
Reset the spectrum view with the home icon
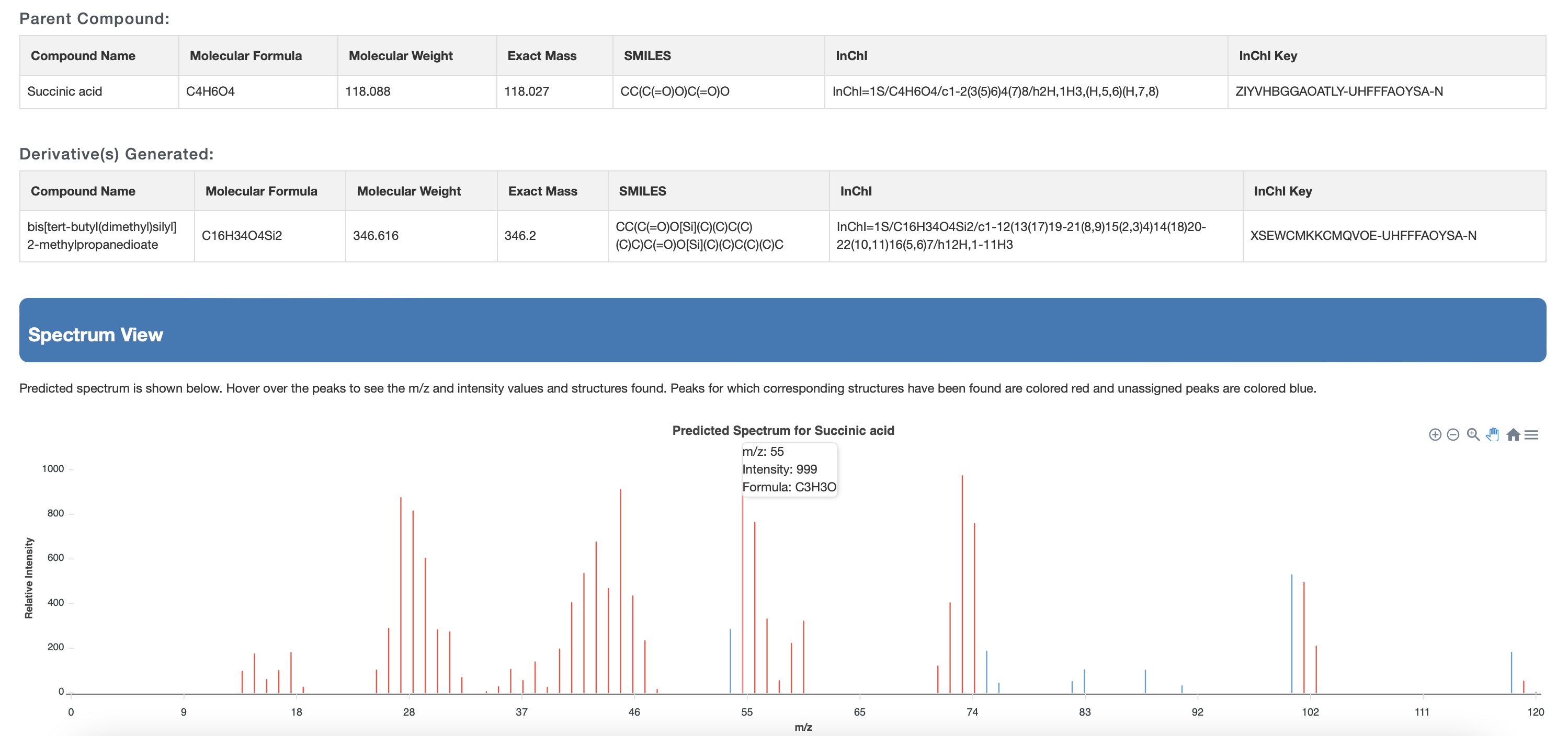1515,435
